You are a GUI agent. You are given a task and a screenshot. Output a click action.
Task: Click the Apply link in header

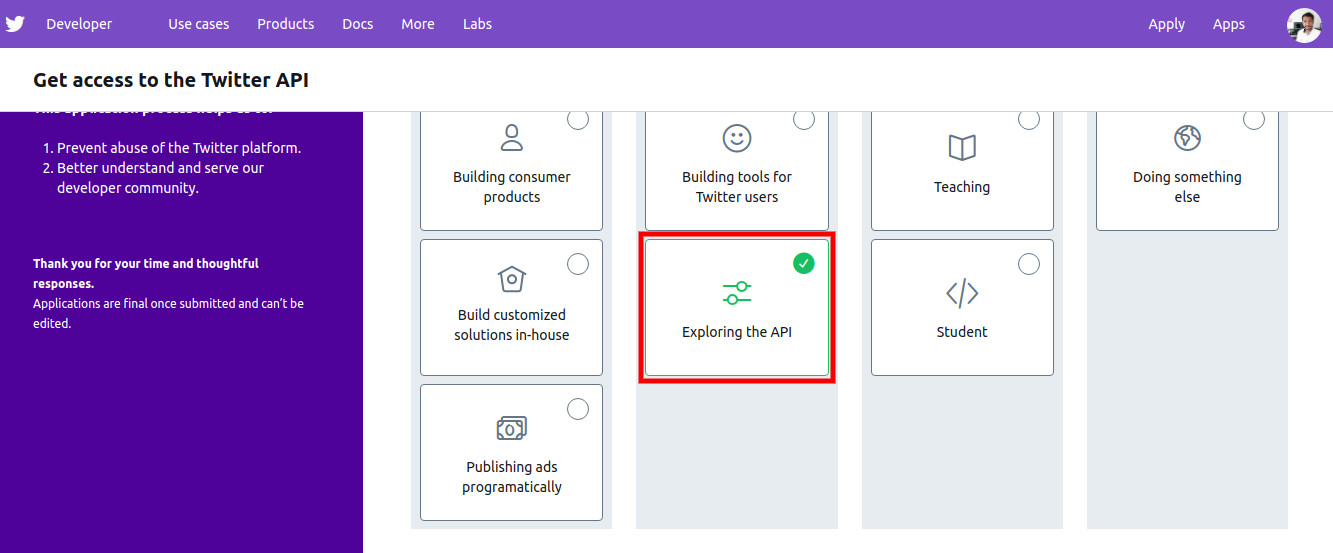1166,24
